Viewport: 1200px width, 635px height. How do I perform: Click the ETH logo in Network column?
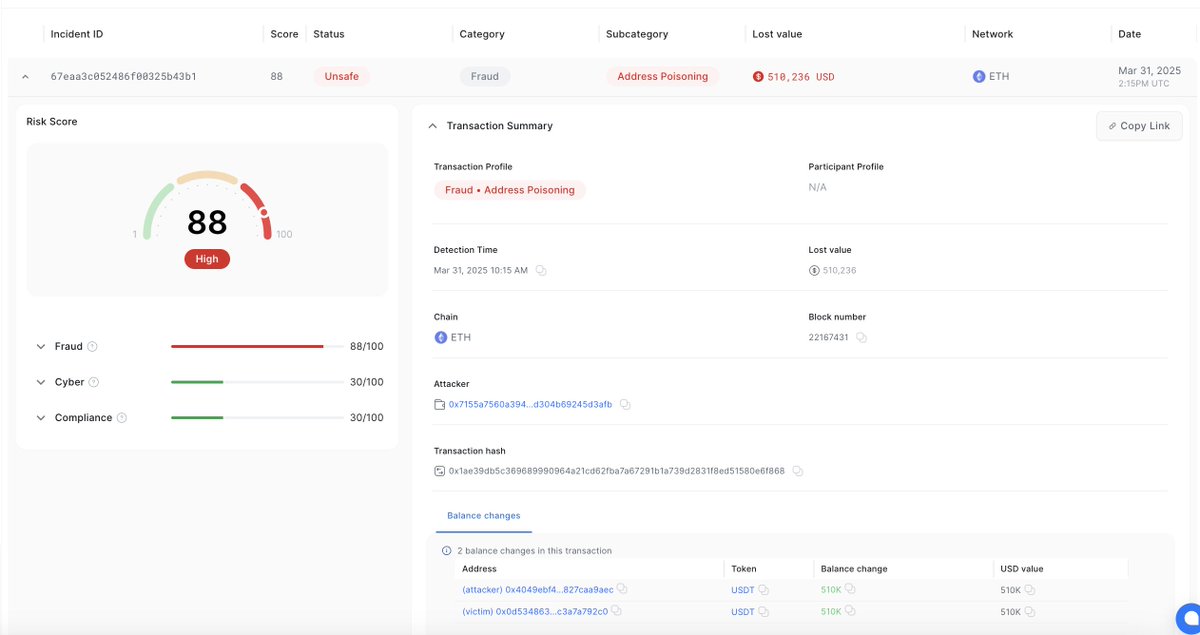point(979,76)
